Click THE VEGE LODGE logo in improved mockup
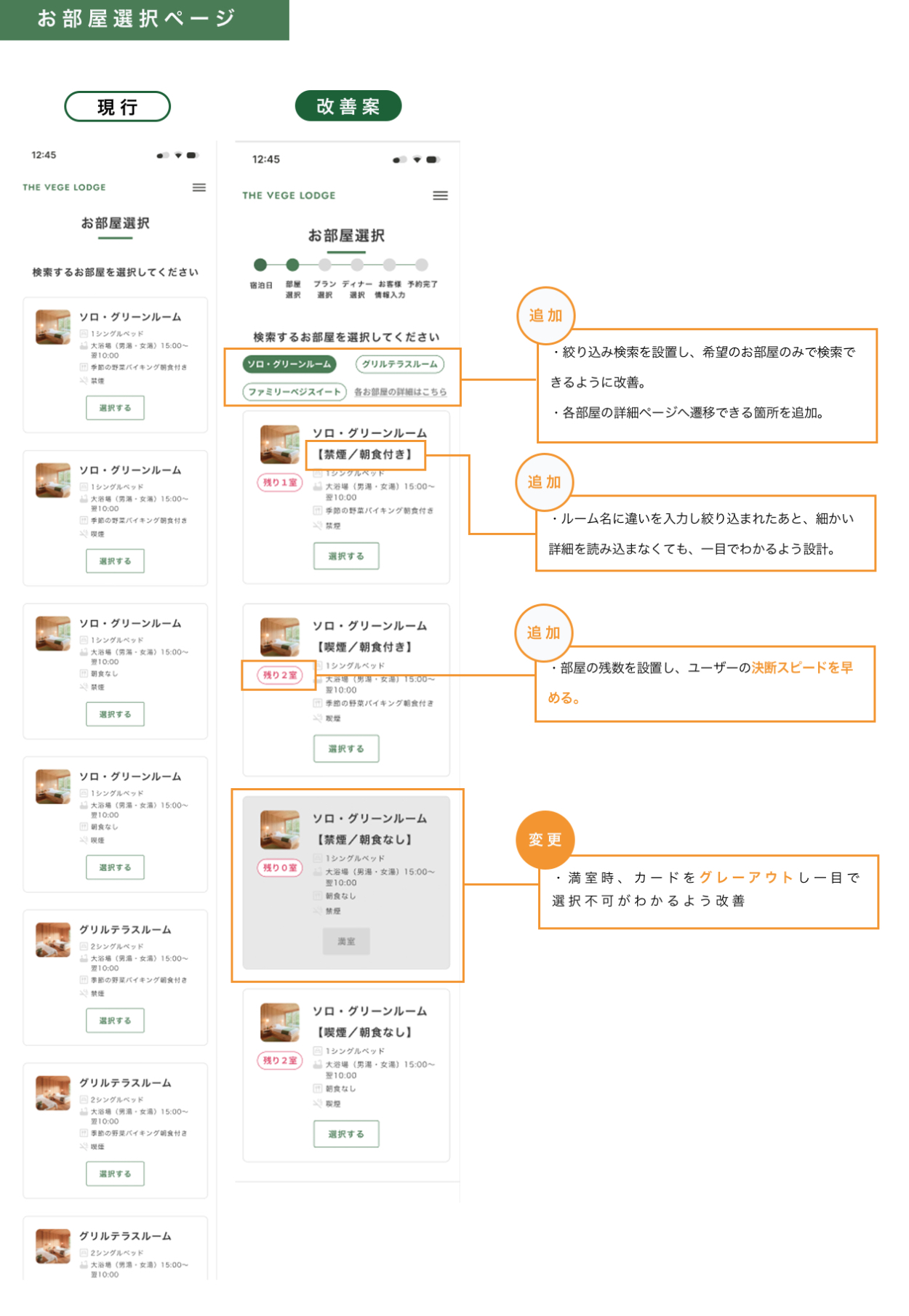 [289, 196]
